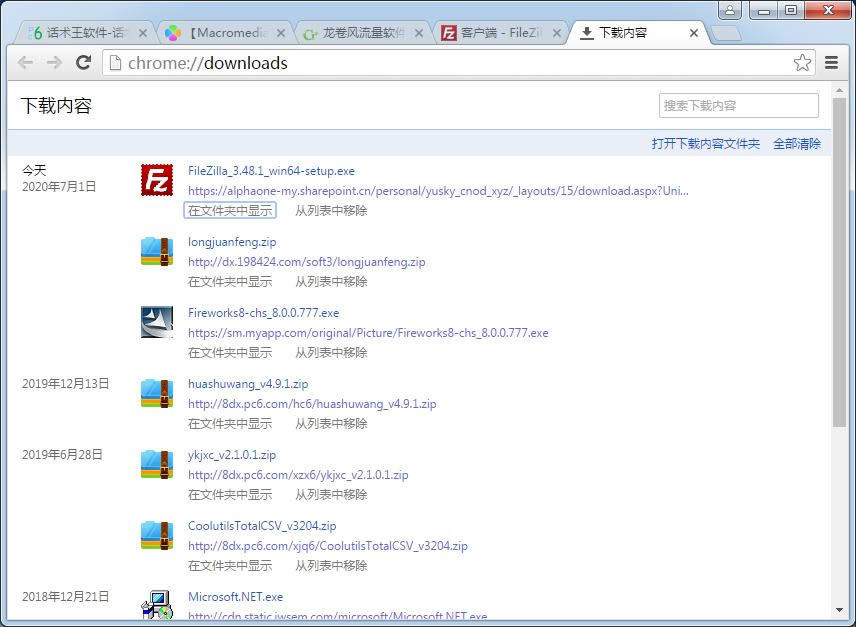Viewport: 856px width, 627px height.
Task: Remove huashuwang_v4.9.1.zip from the list
Action: click(331, 423)
